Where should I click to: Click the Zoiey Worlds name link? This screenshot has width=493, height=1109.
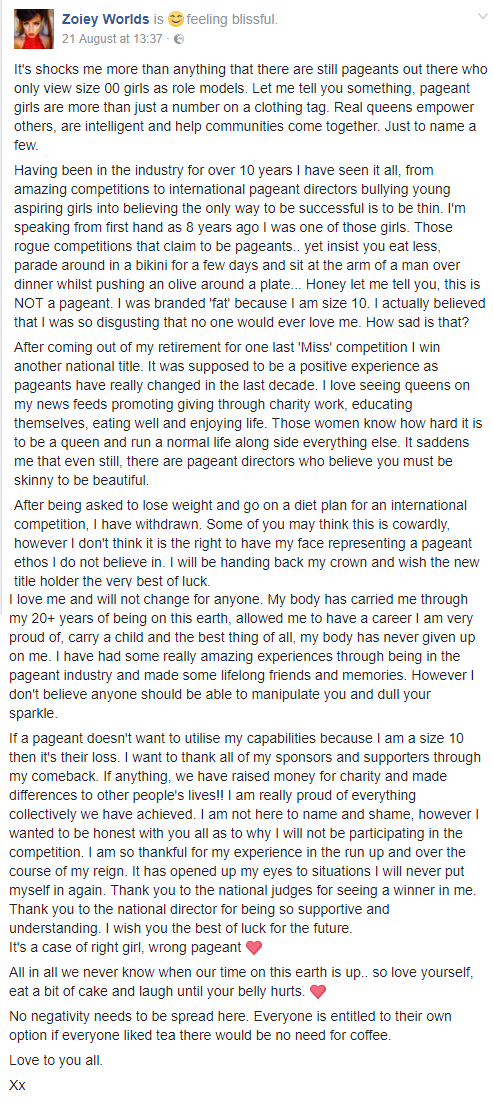[x=105, y=21]
